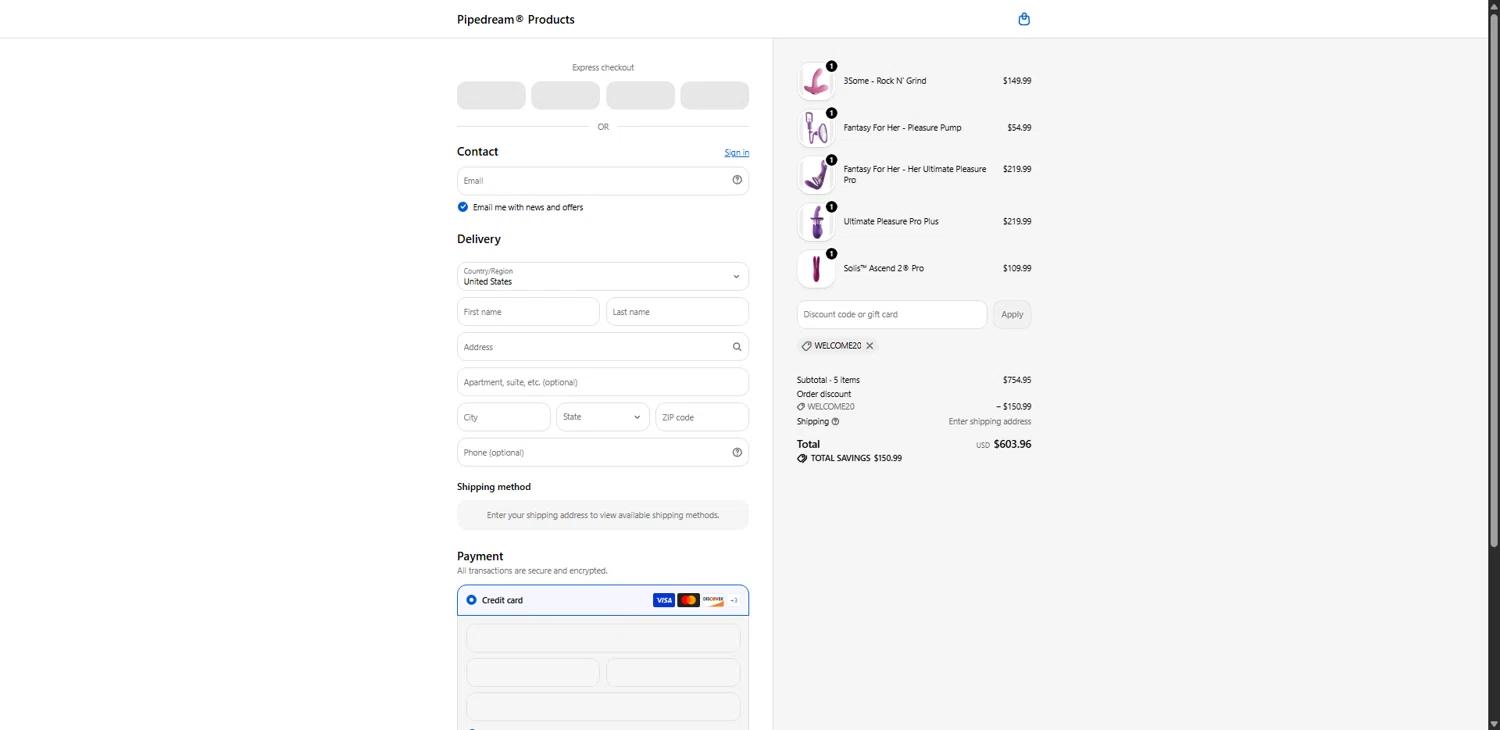The width and height of the screenshot is (1500, 730).
Task: Open the State dropdown
Action: click(603, 417)
